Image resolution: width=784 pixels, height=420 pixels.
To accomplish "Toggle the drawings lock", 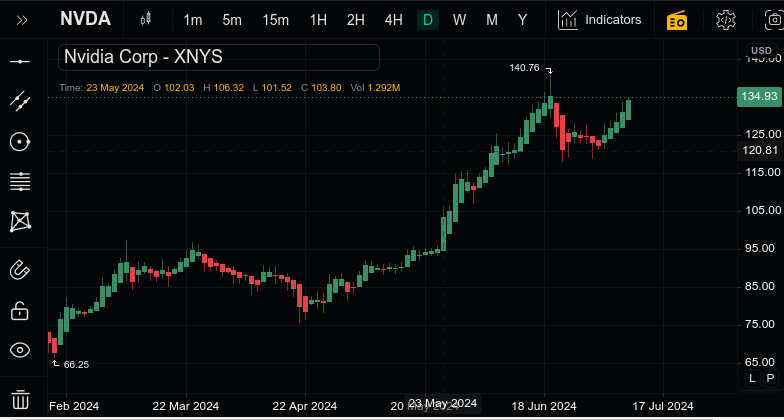I will point(20,310).
